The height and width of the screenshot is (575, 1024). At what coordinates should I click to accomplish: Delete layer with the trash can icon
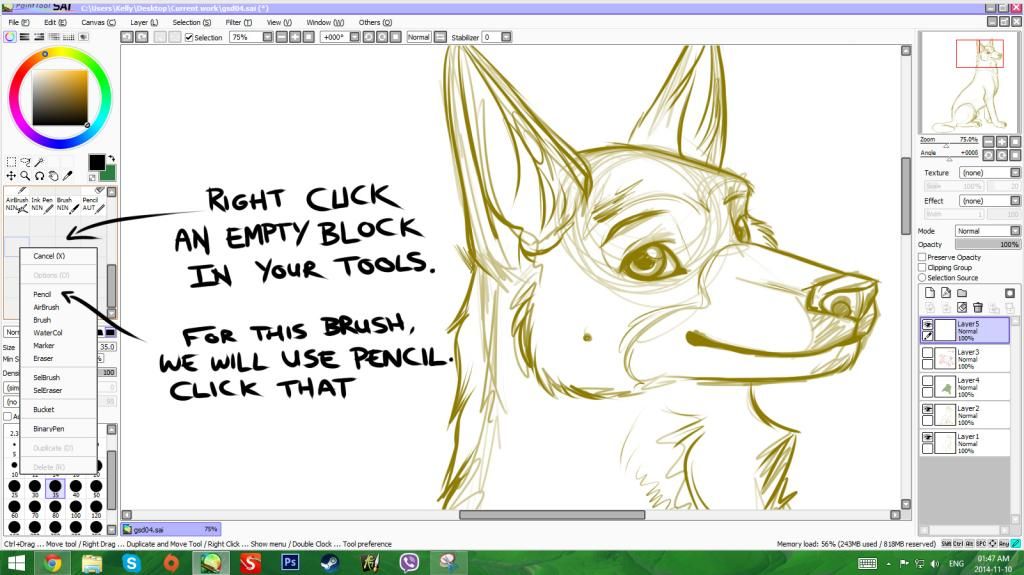pos(977,308)
